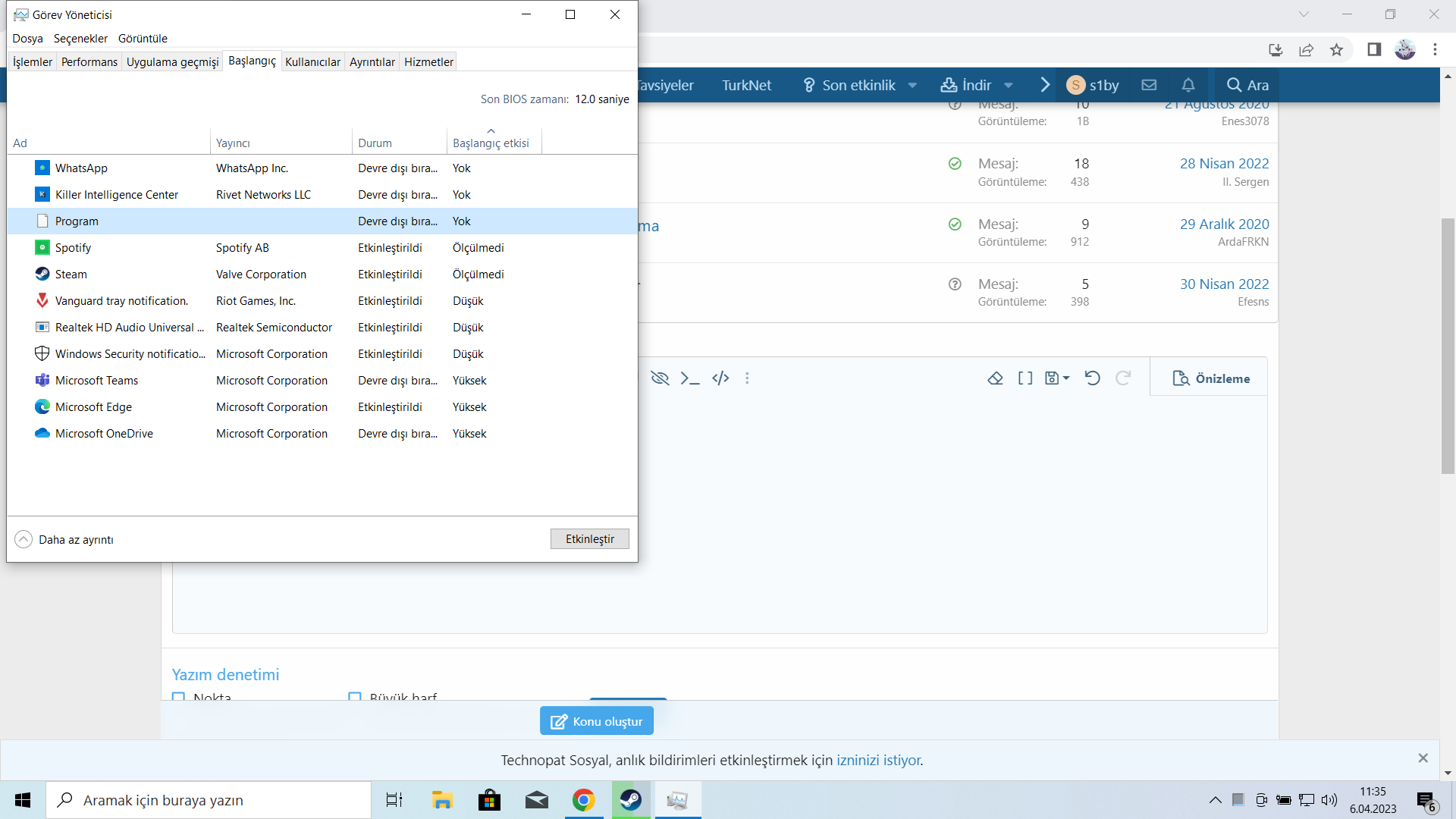Click the inline terminal code icon

click(x=689, y=378)
